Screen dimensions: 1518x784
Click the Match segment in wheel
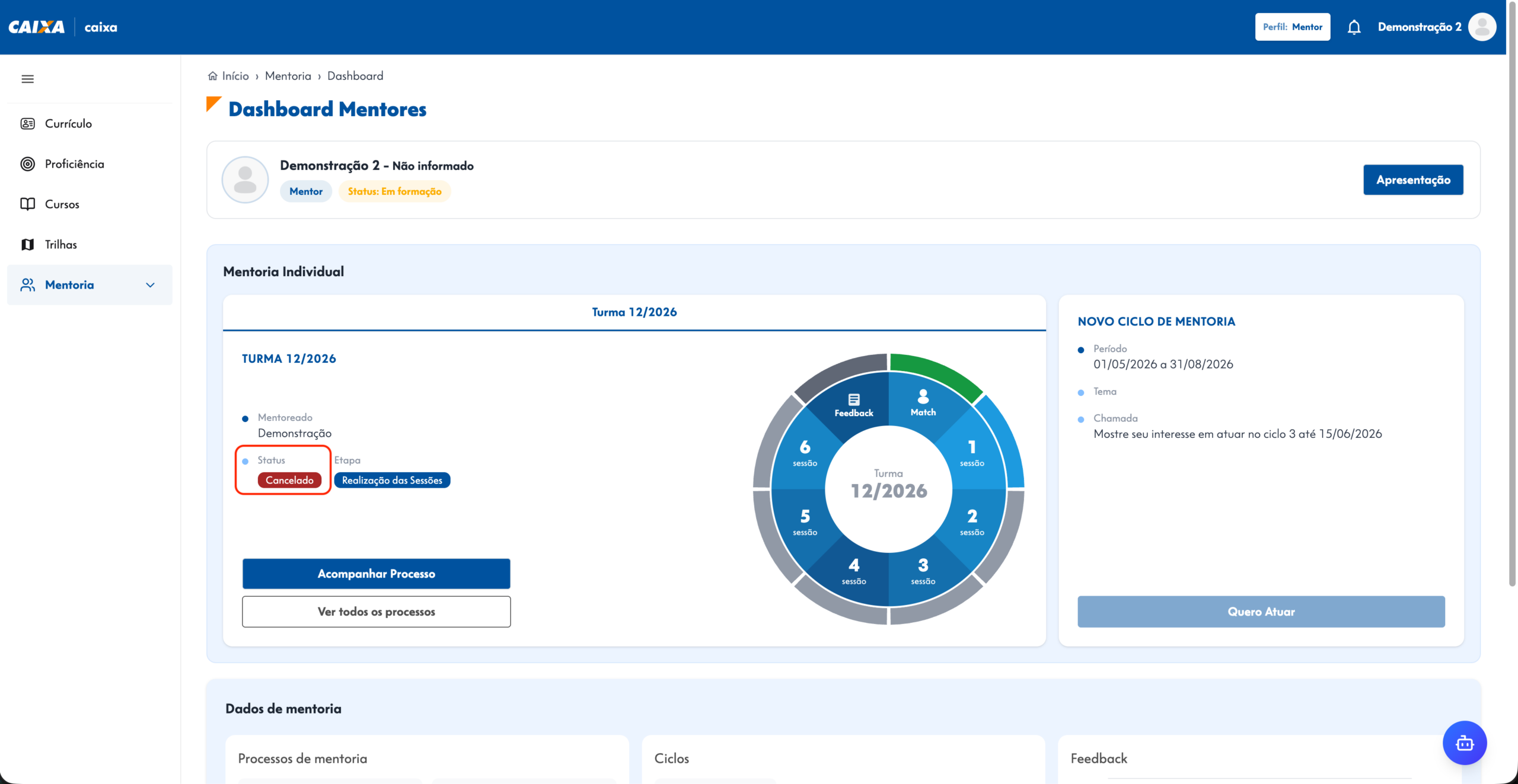[x=923, y=404]
